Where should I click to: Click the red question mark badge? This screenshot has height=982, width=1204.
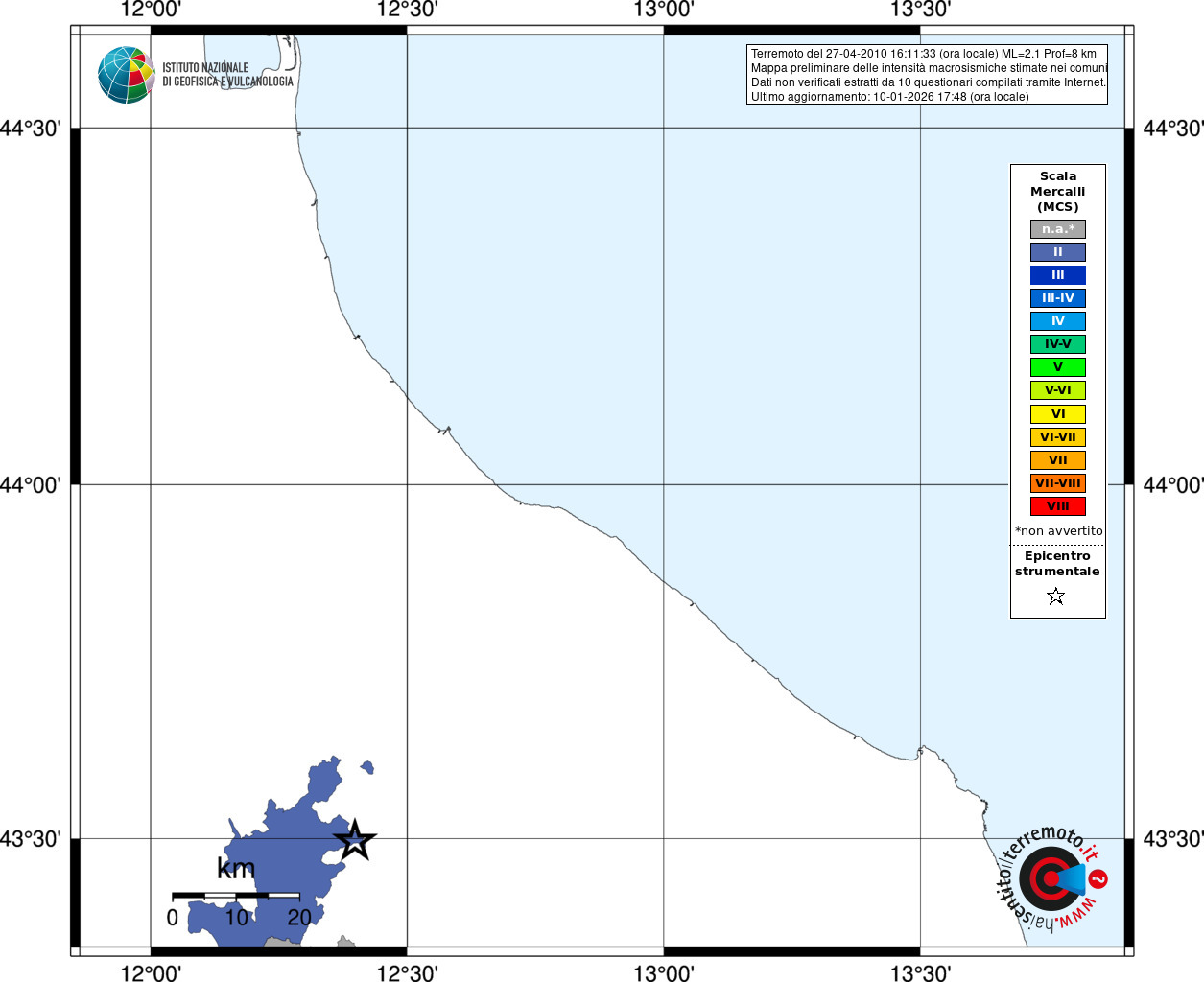[1098, 878]
